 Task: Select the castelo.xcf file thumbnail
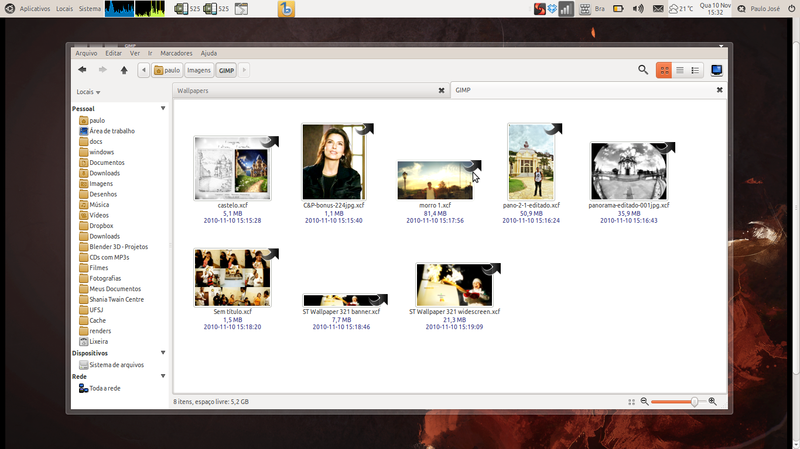229,168
